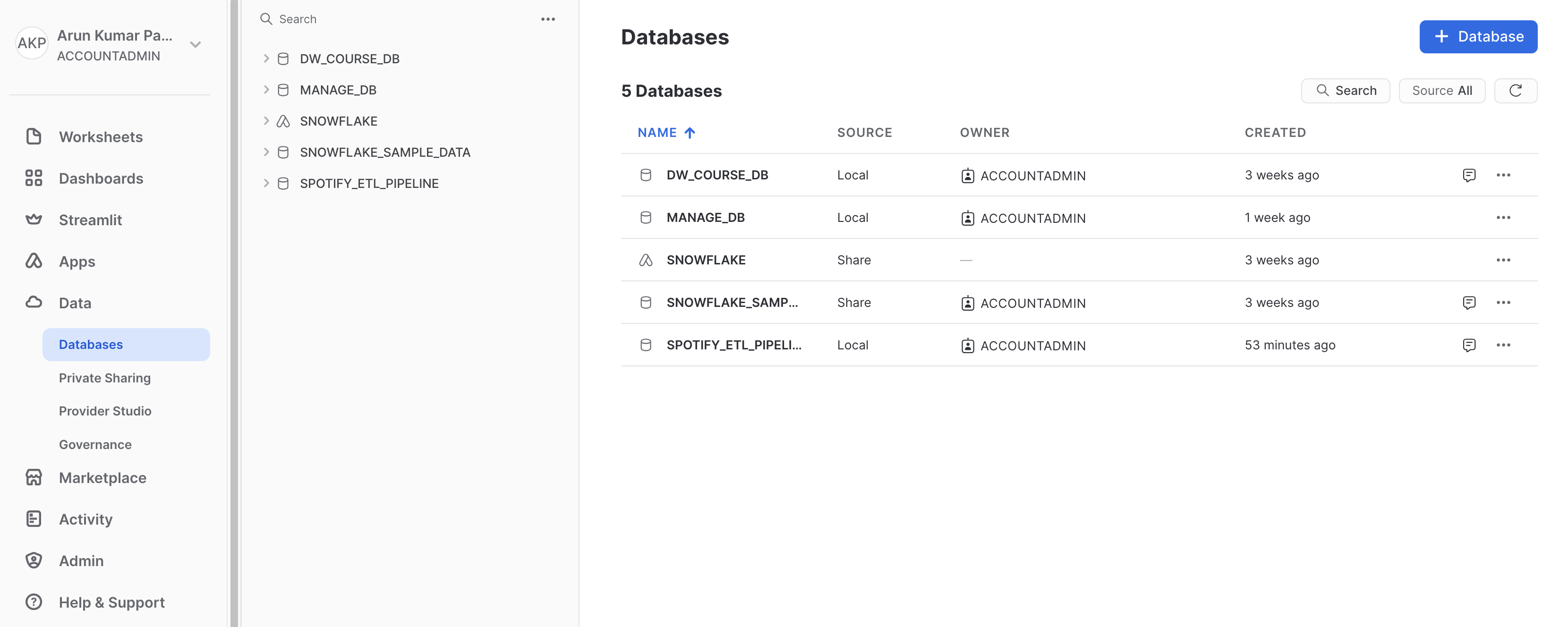The image size is (1568, 627).
Task: Click the 'Share' source cell for SNOWFLAKE
Action: 853,260
